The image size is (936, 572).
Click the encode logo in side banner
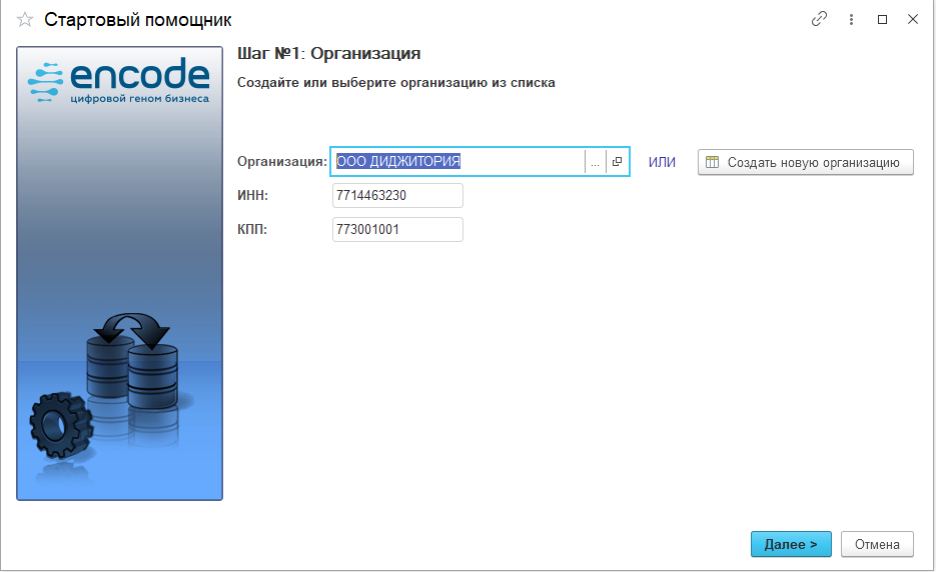(119, 80)
